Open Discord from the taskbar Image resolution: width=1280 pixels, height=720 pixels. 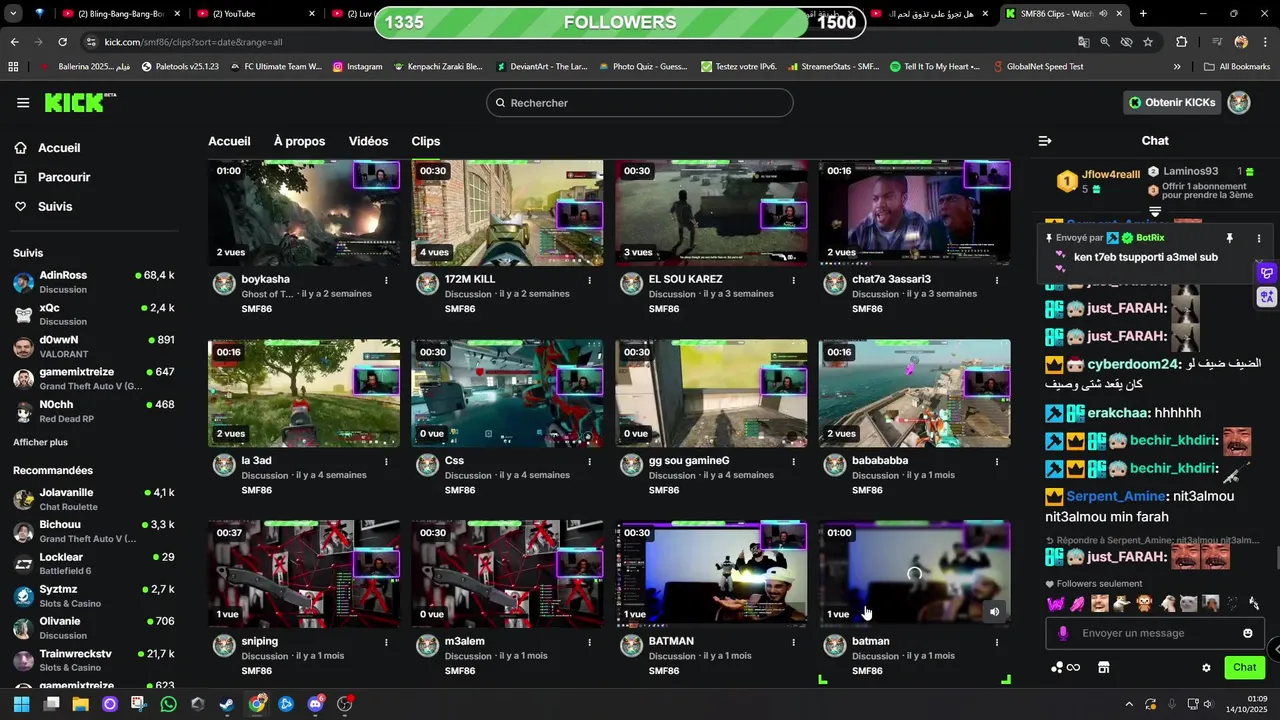316,704
